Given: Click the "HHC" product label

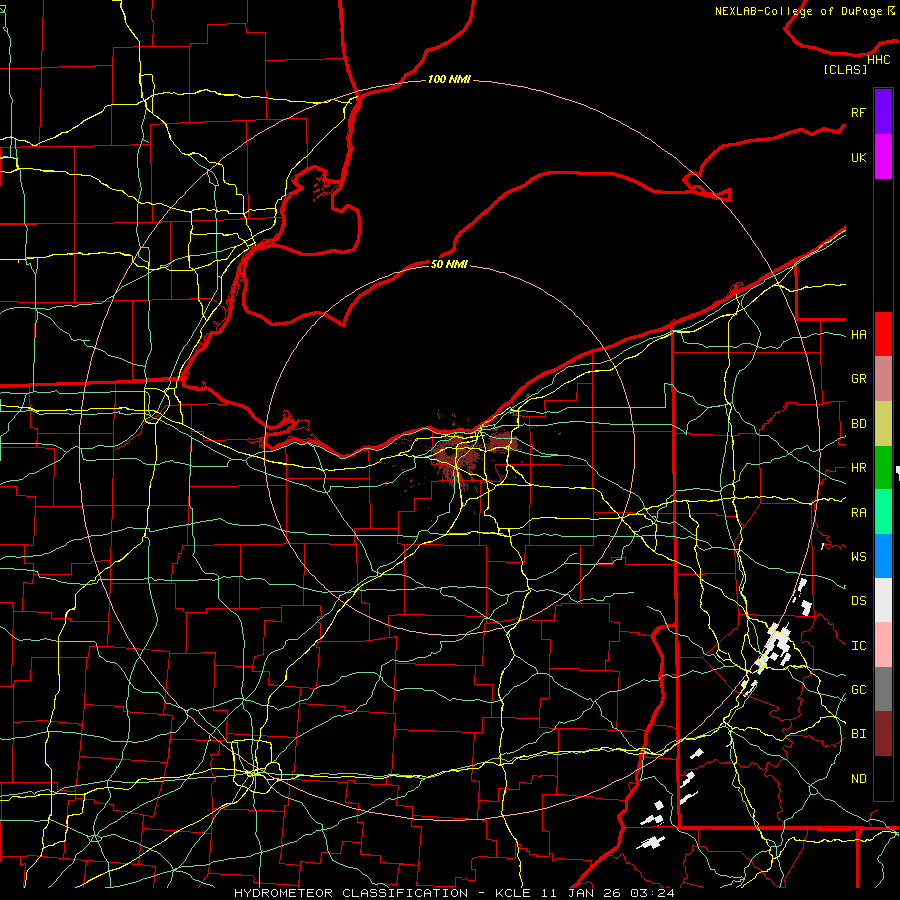Looking at the screenshot, I should pyautogui.click(x=879, y=60).
